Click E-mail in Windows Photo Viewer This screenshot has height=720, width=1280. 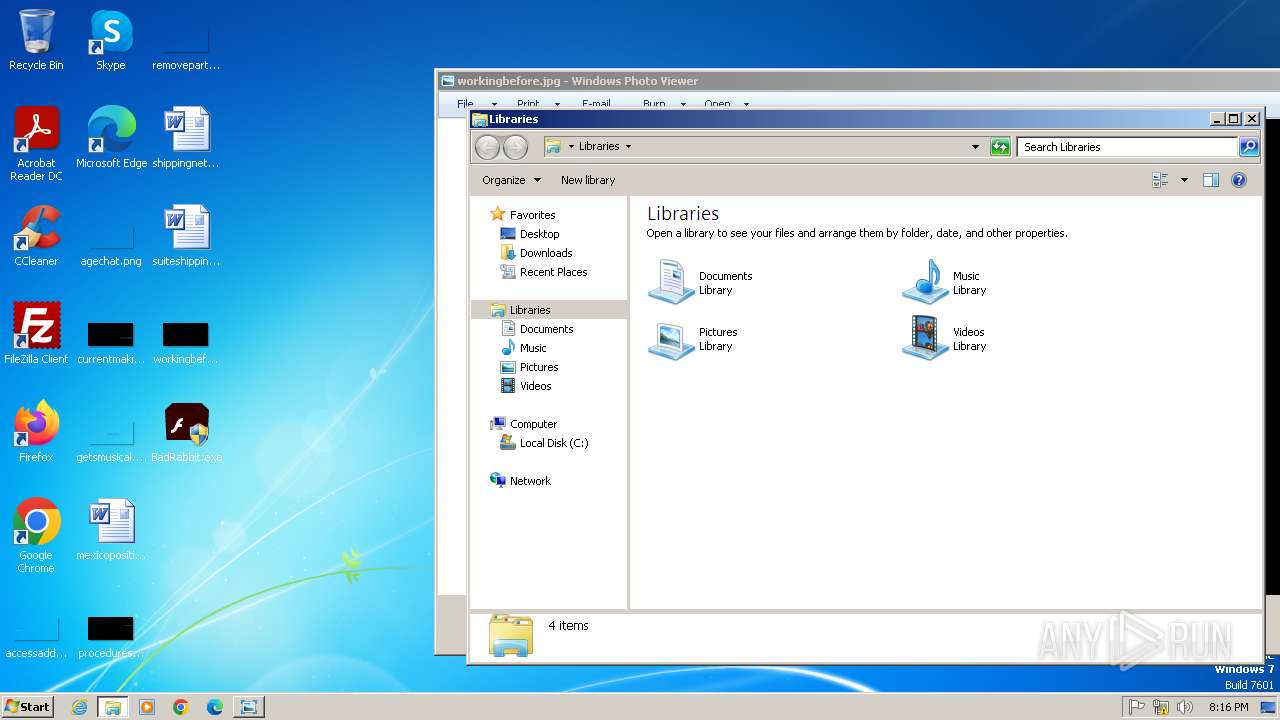(596, 104)
